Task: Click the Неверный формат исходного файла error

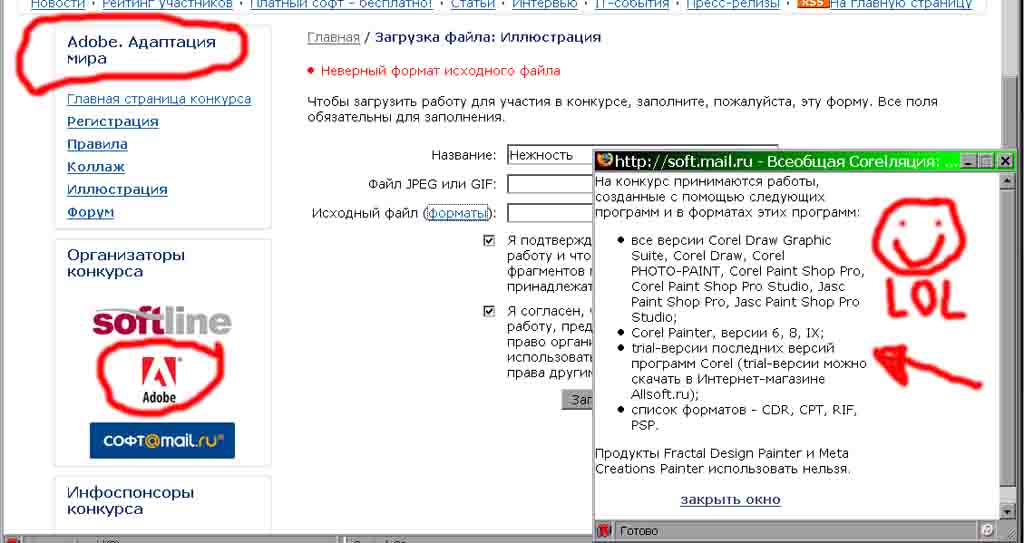Action: (440, 71)
